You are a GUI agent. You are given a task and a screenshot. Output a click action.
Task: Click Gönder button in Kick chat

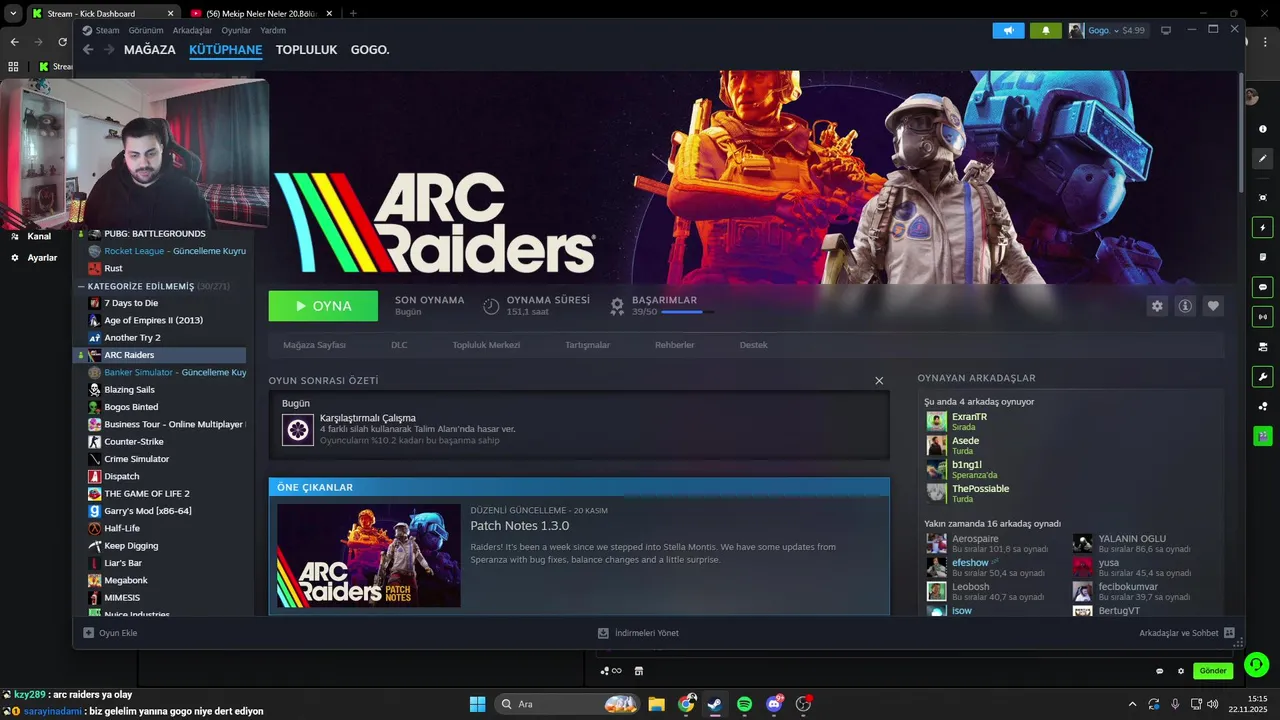(x=1213, y=671)
